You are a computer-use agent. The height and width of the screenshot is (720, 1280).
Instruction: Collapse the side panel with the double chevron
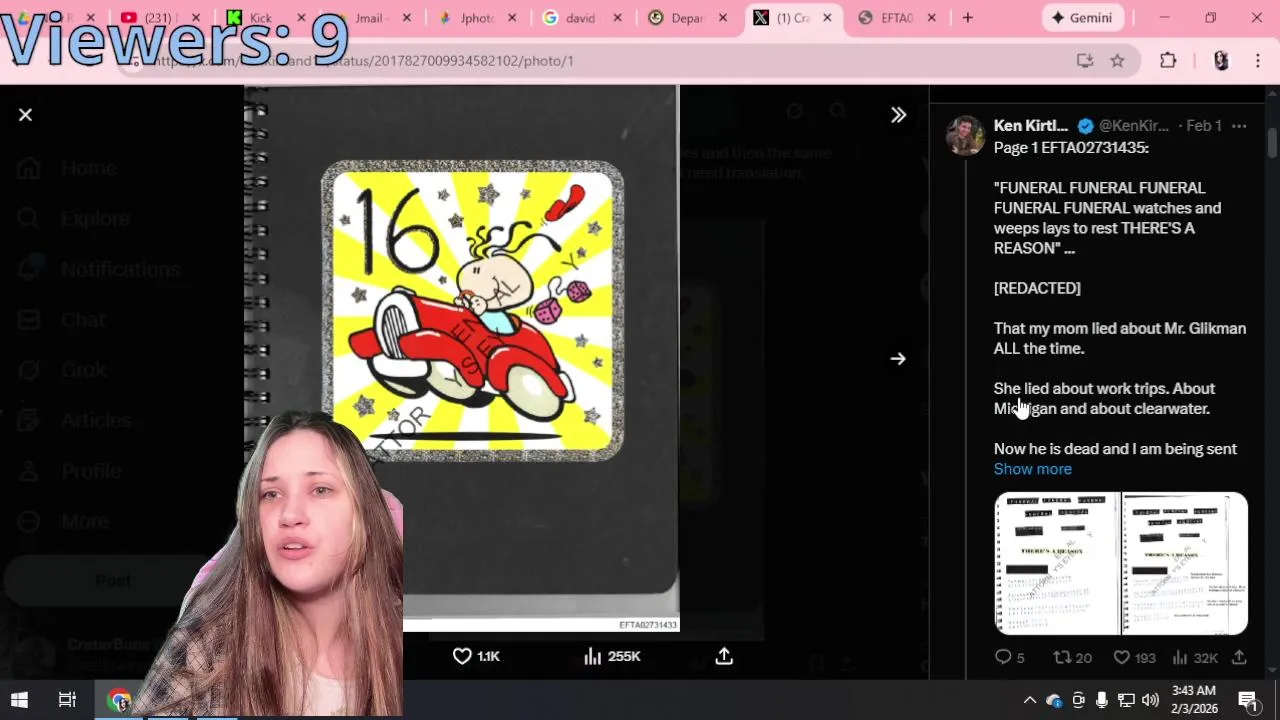(898, 115)
